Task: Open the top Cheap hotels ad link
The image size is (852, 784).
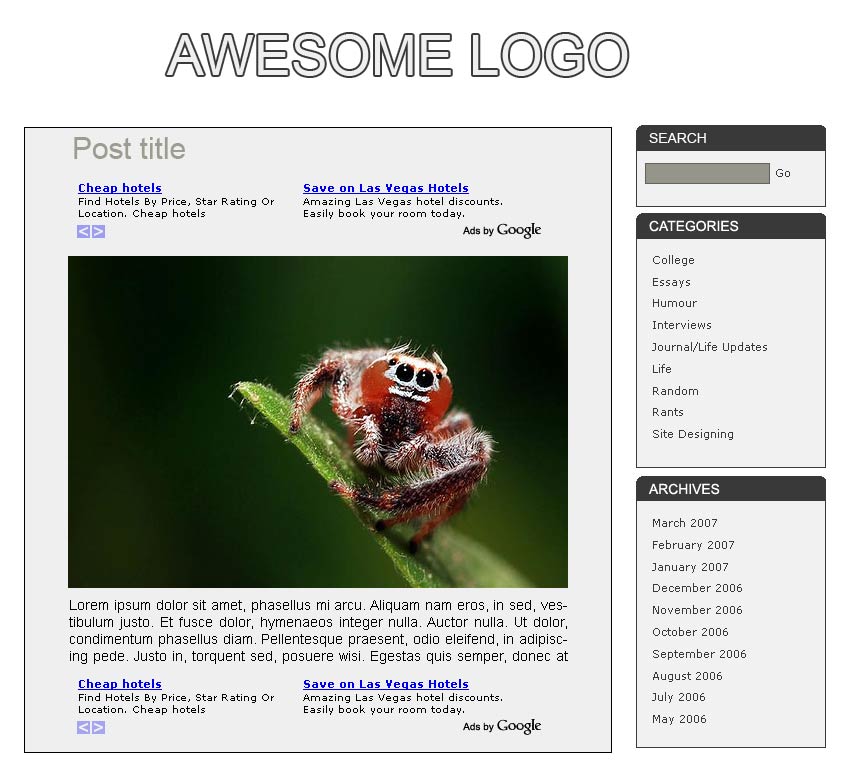Action: [120, 188]
